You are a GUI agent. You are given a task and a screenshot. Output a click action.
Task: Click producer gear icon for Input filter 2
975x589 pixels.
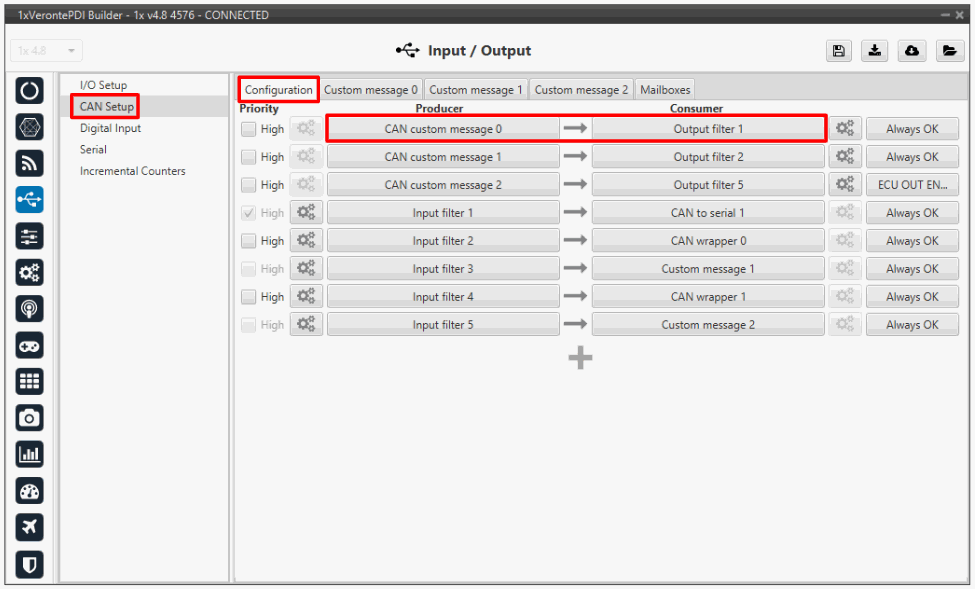(306, 241)
